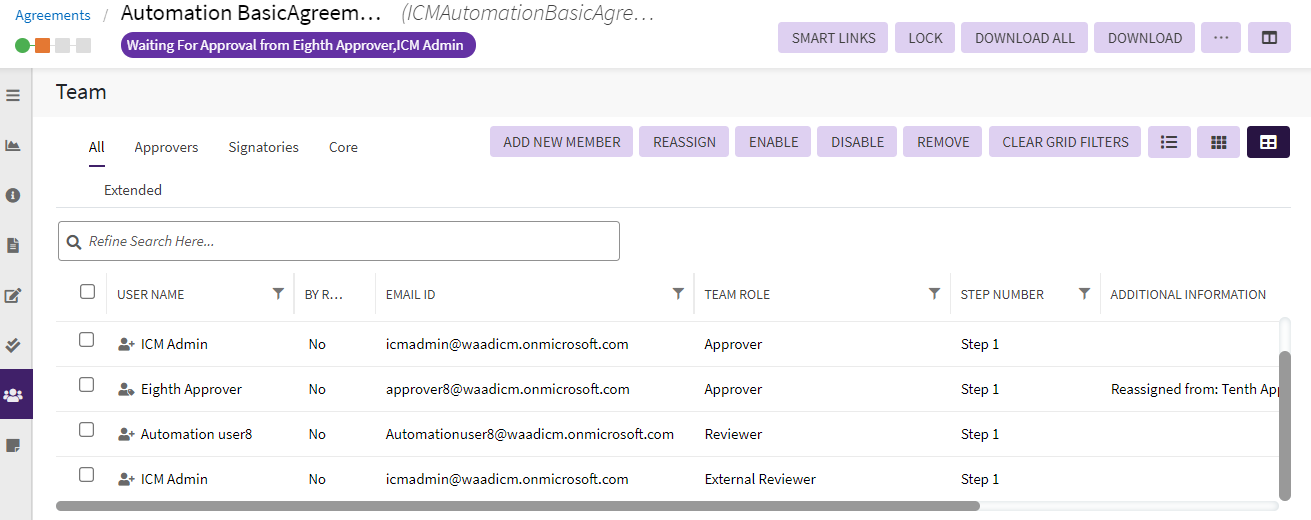The image size is (1311, 520).
Task: Open the Agreements breadcrumb link
Action: (53, 15)
